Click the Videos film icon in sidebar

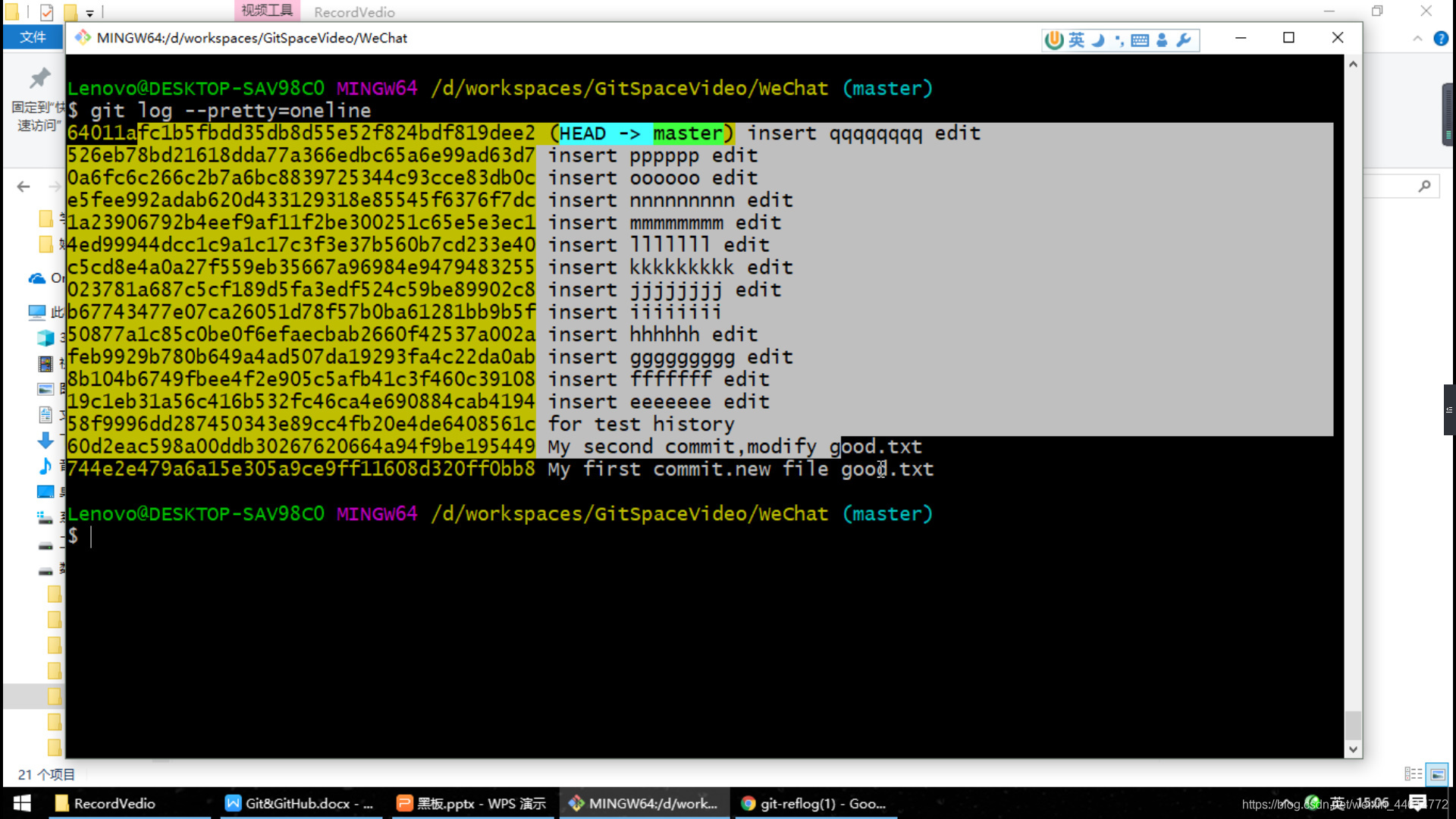tap(45, 364)
